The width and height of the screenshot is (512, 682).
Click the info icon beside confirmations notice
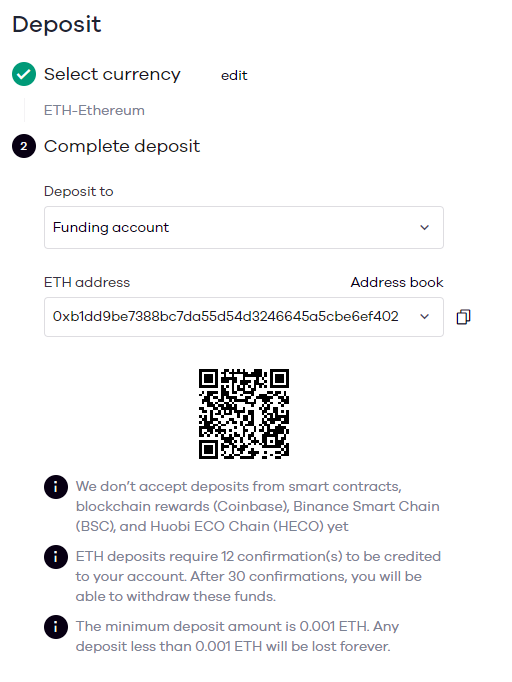(x=56, y=557)
